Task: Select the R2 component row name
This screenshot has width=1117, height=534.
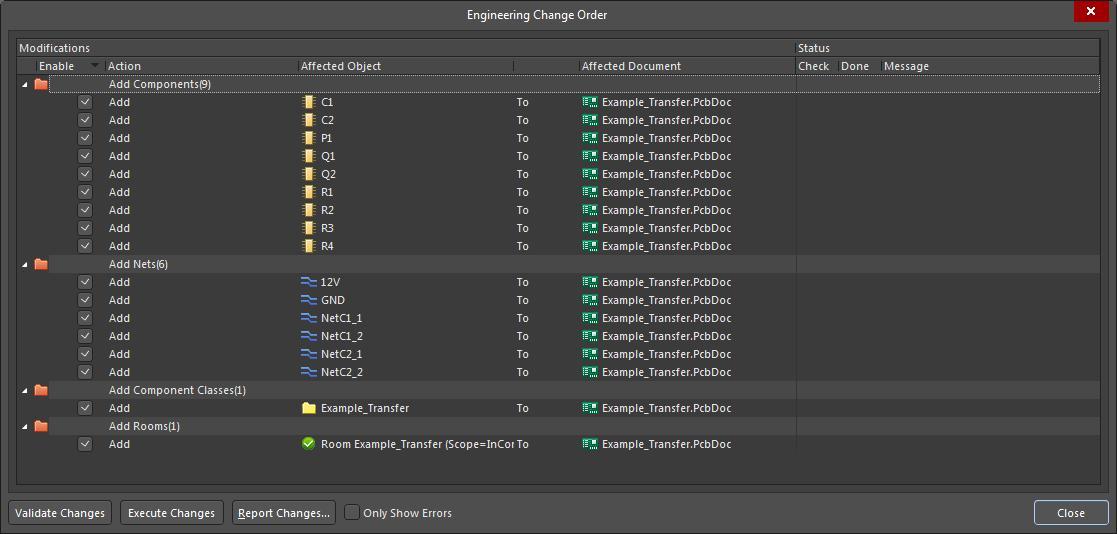Action: coord(328,210)
